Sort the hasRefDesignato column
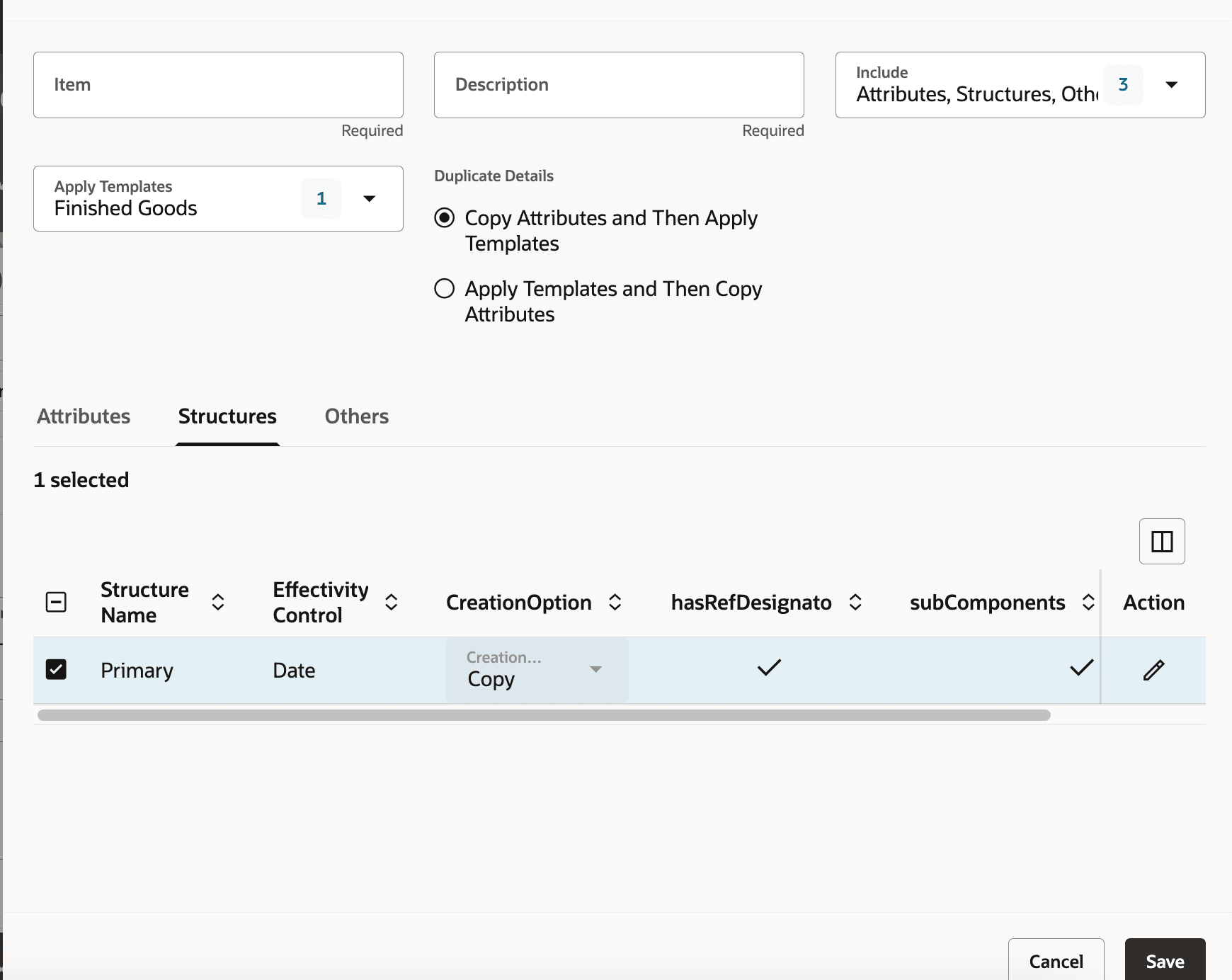This screenshot has height=980, width=1232. 856,602
